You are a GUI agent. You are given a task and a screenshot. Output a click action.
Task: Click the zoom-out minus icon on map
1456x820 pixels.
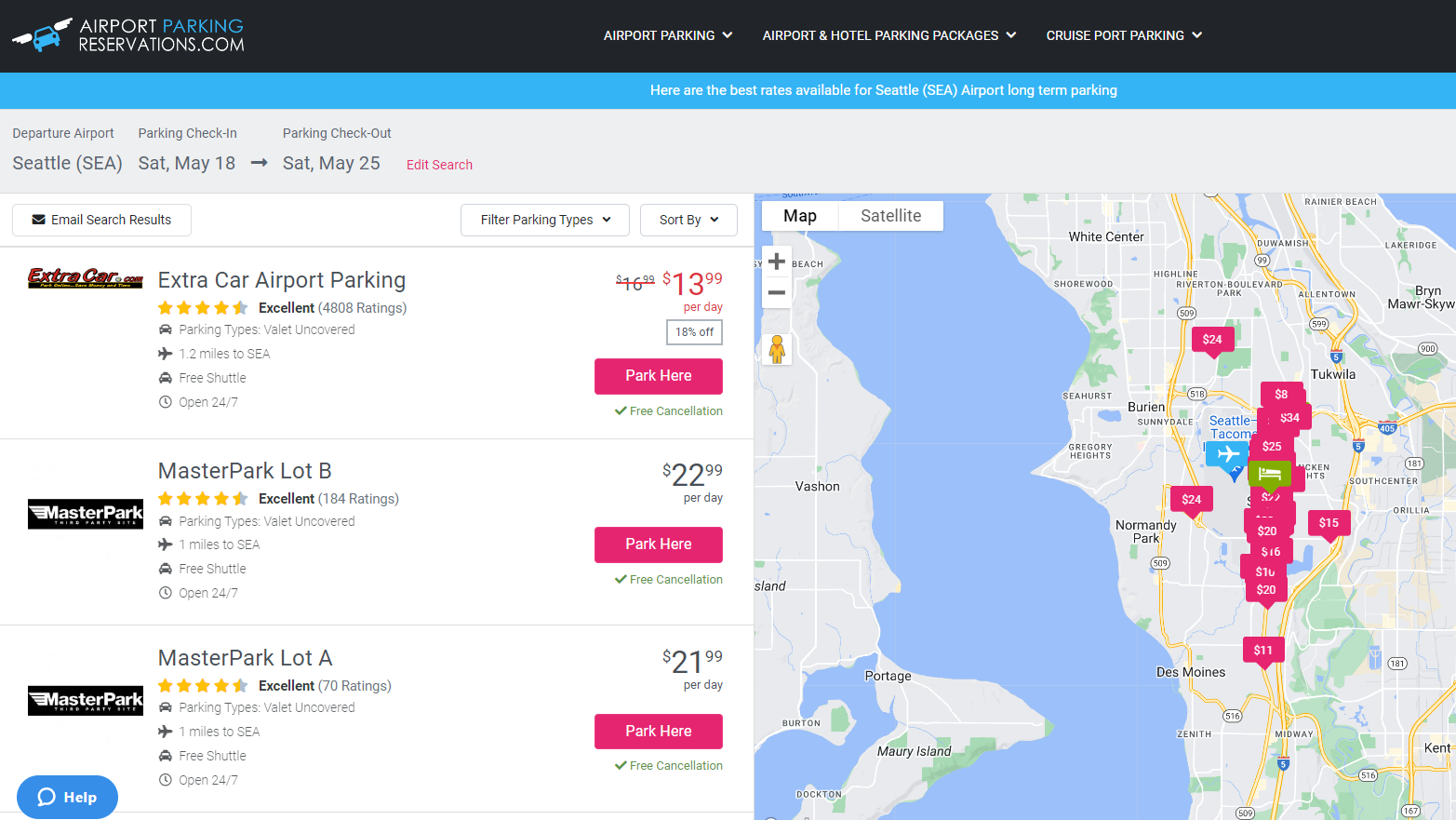click(777, 292)
